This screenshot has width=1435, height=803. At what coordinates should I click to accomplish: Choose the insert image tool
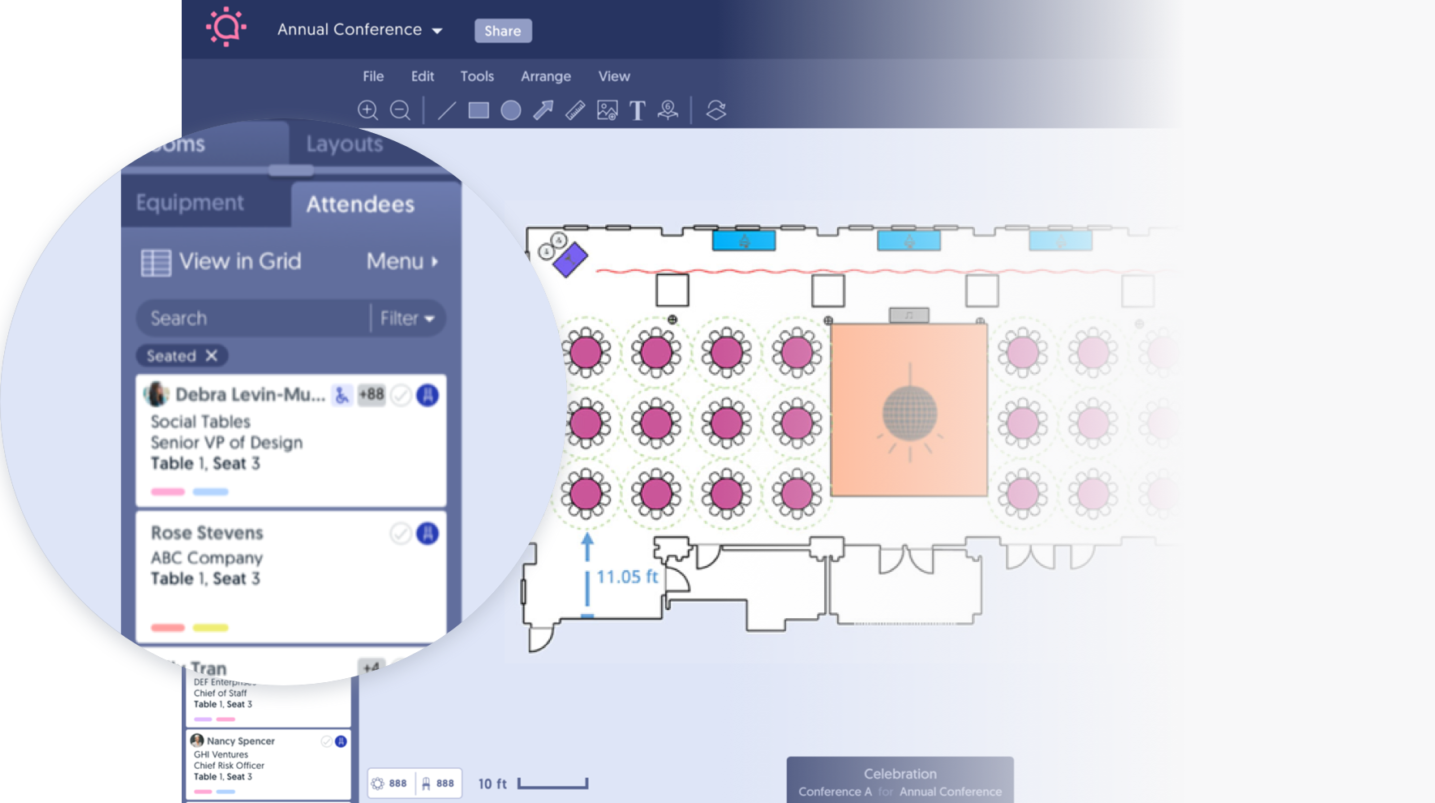[607, 110]
